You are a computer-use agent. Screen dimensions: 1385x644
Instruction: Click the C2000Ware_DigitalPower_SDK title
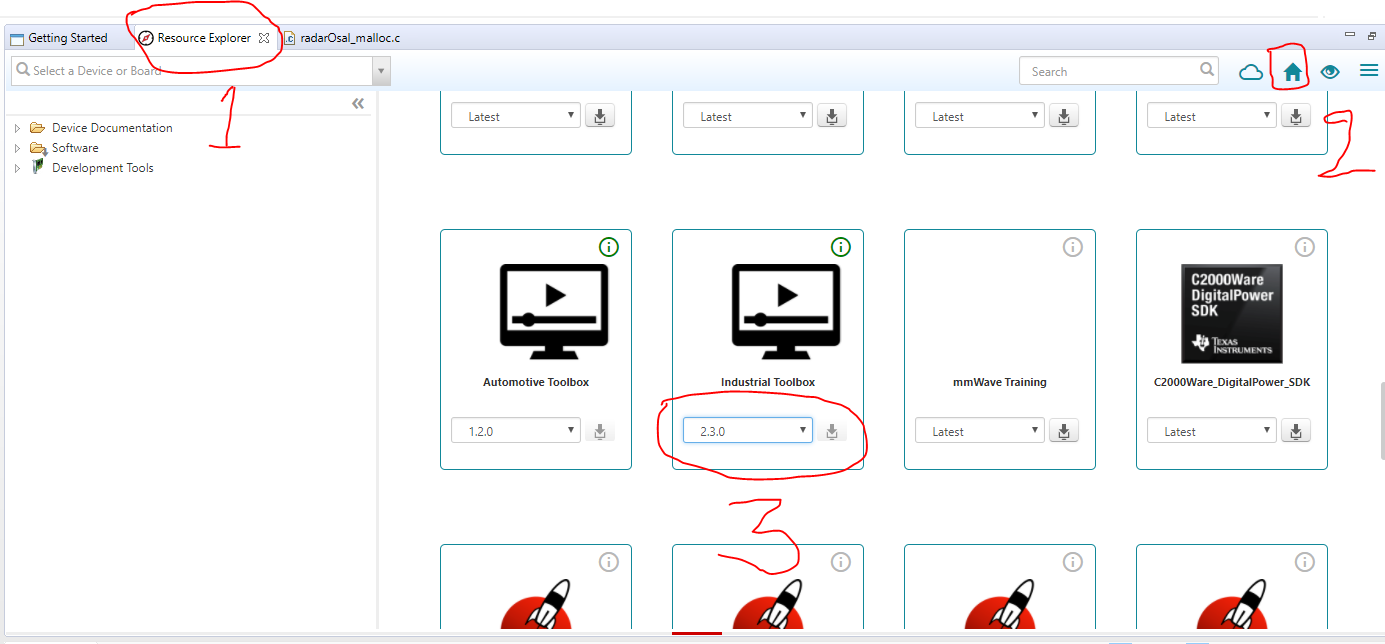point(1232,382)
